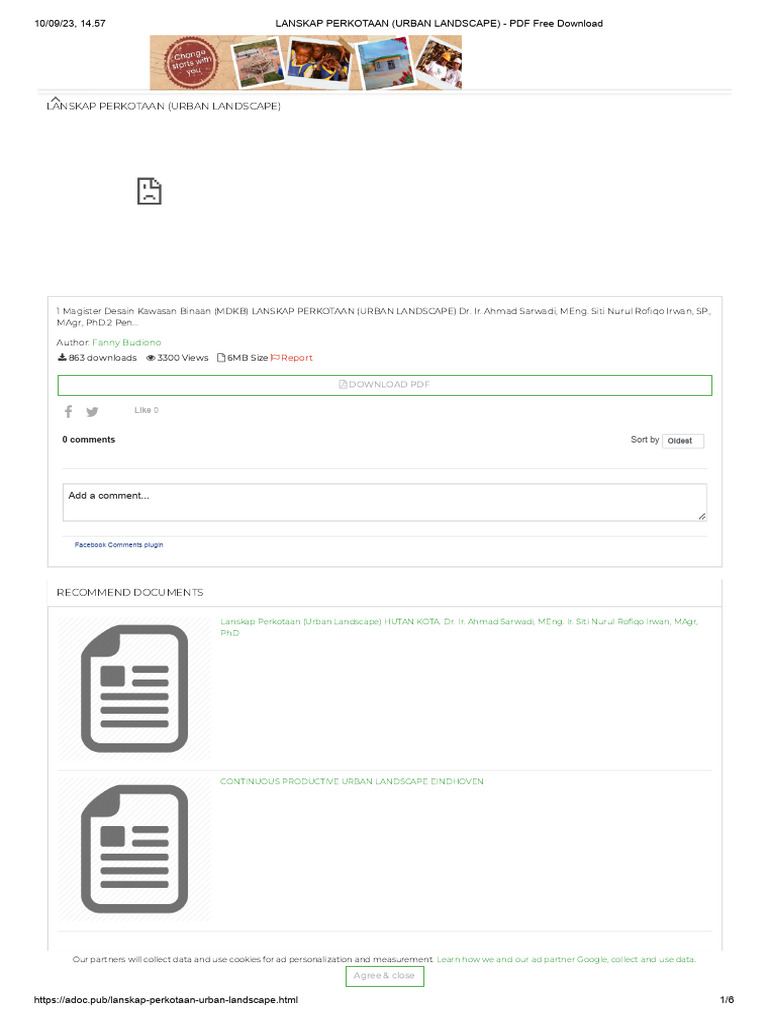Click the Twitter share icon

pos(92,411)
